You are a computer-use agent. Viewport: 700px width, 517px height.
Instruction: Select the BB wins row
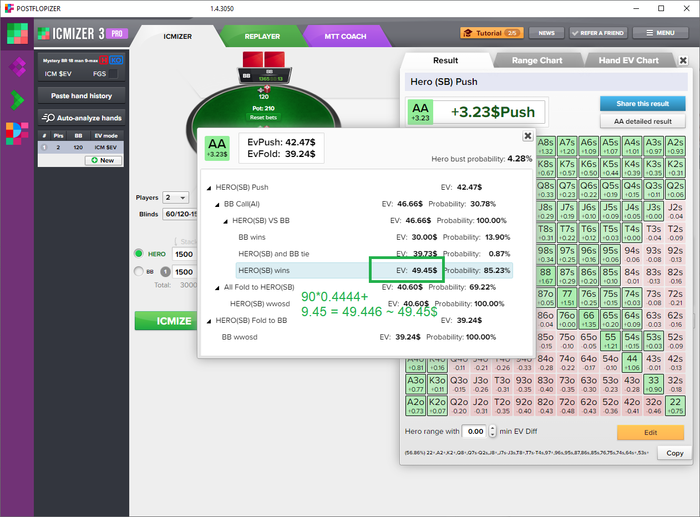coord(374,237)
